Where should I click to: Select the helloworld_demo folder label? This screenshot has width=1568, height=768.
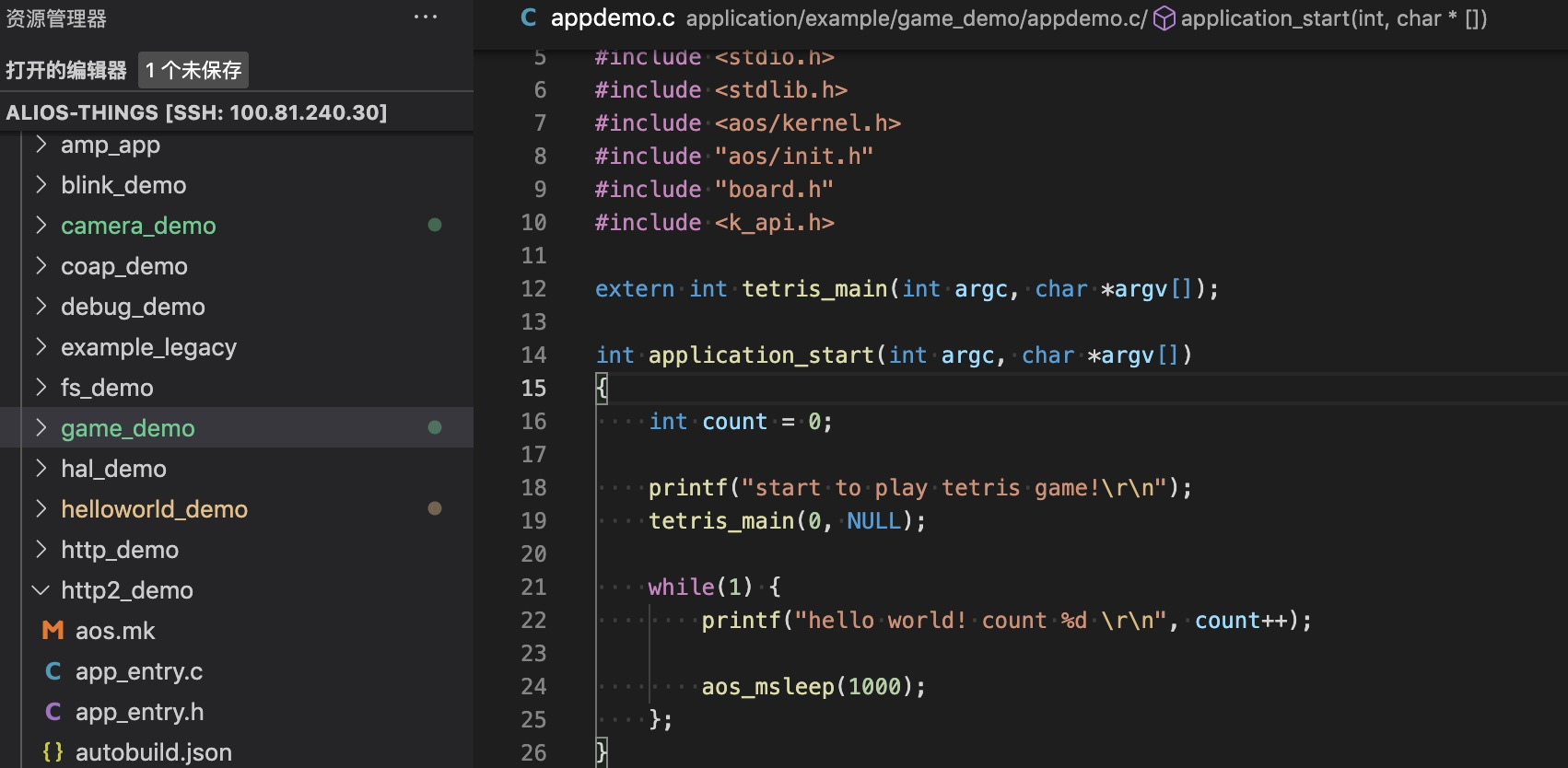[x=155, y=509]
